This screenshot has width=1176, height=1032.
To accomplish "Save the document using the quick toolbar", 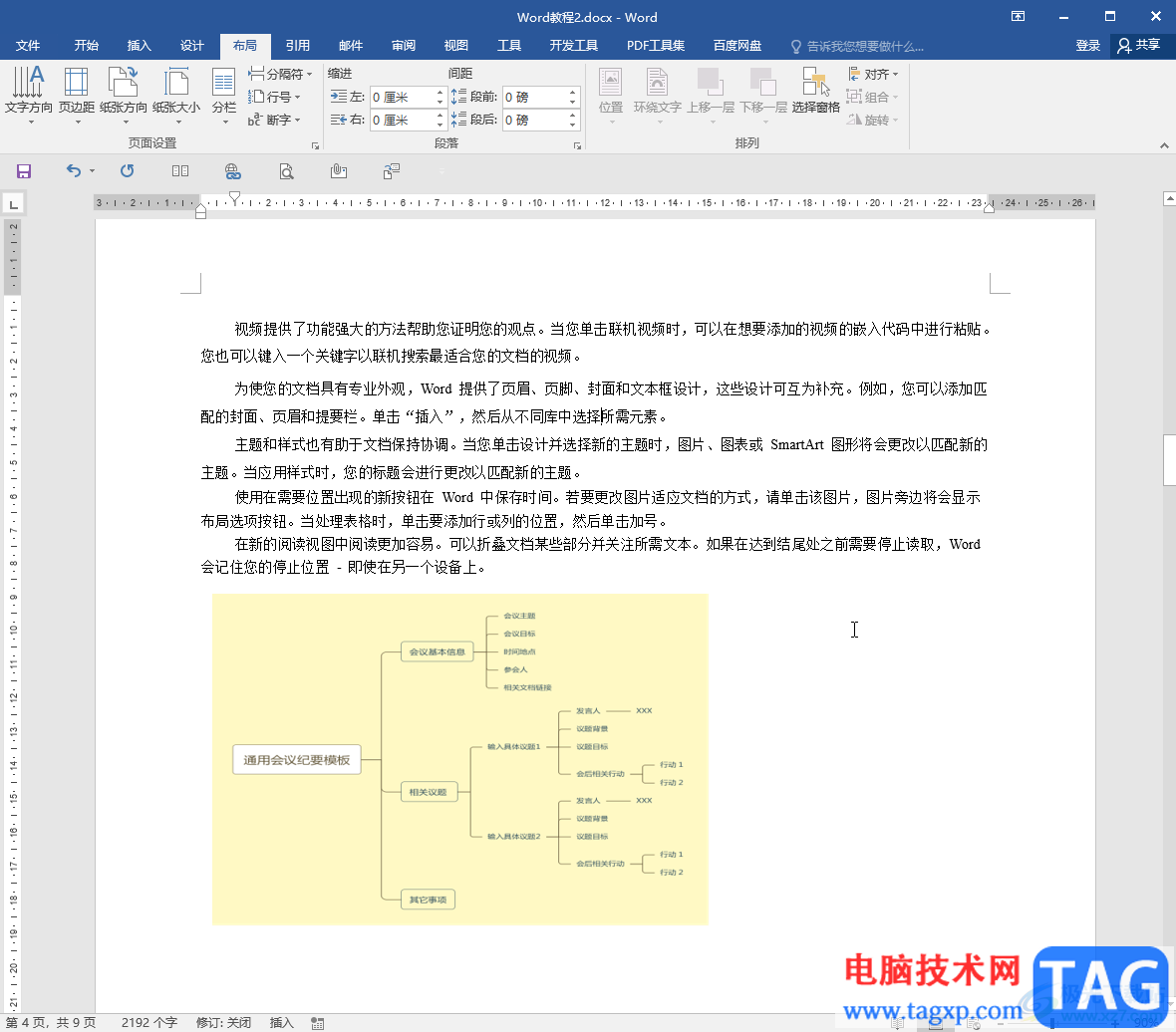I will pos(24,171).
